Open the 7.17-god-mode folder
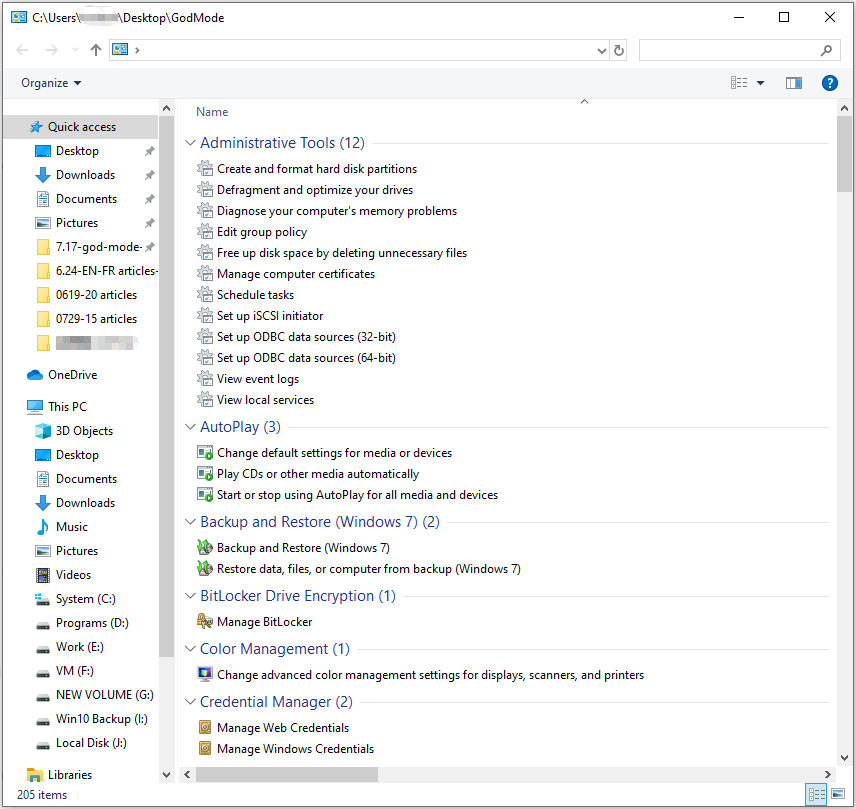 (x=98, y=247)
